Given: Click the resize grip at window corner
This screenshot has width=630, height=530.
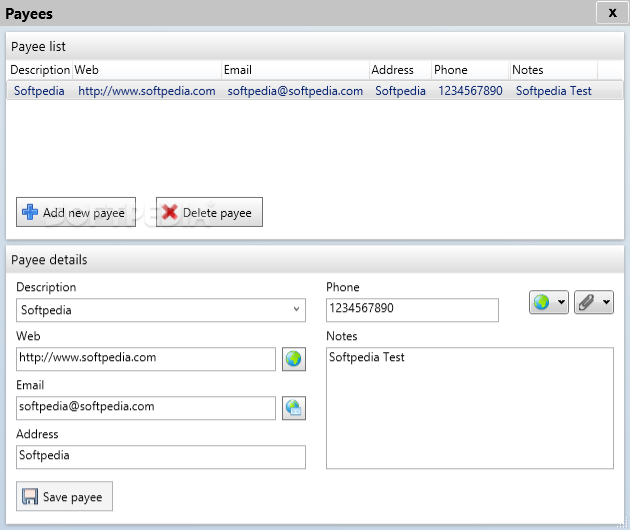Looking at the screenshot, I should 624,524.
